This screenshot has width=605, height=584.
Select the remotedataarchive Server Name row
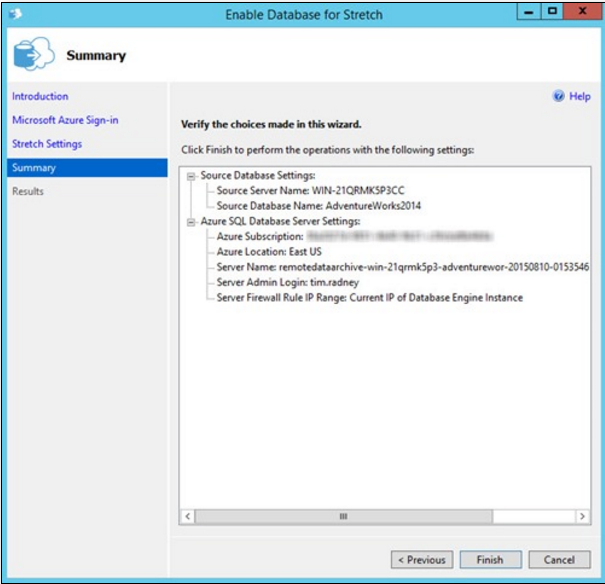(x=402, y=267)
